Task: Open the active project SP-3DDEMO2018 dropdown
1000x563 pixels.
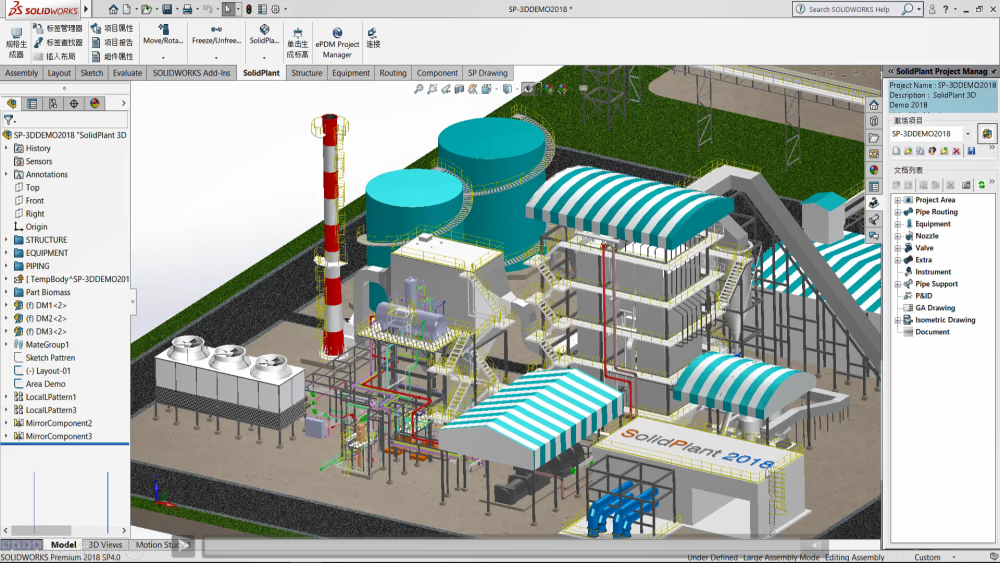Action: click(967, 134)
